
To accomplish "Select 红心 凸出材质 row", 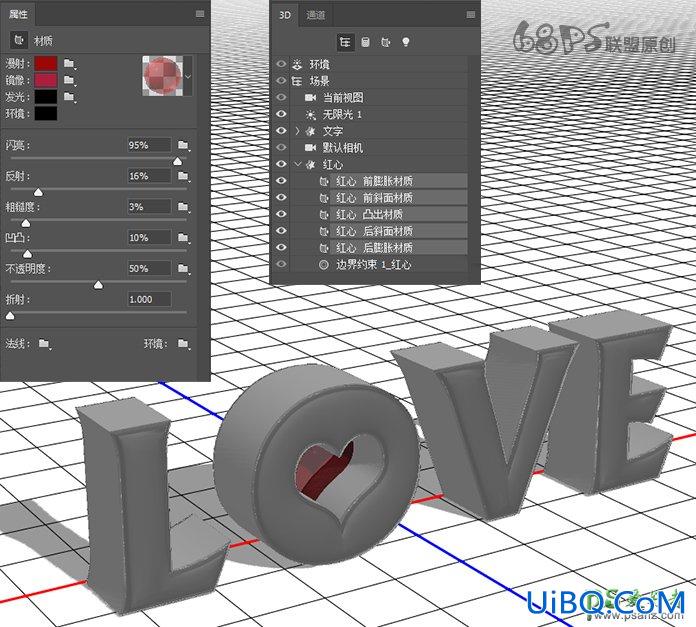I will point(398,214).
